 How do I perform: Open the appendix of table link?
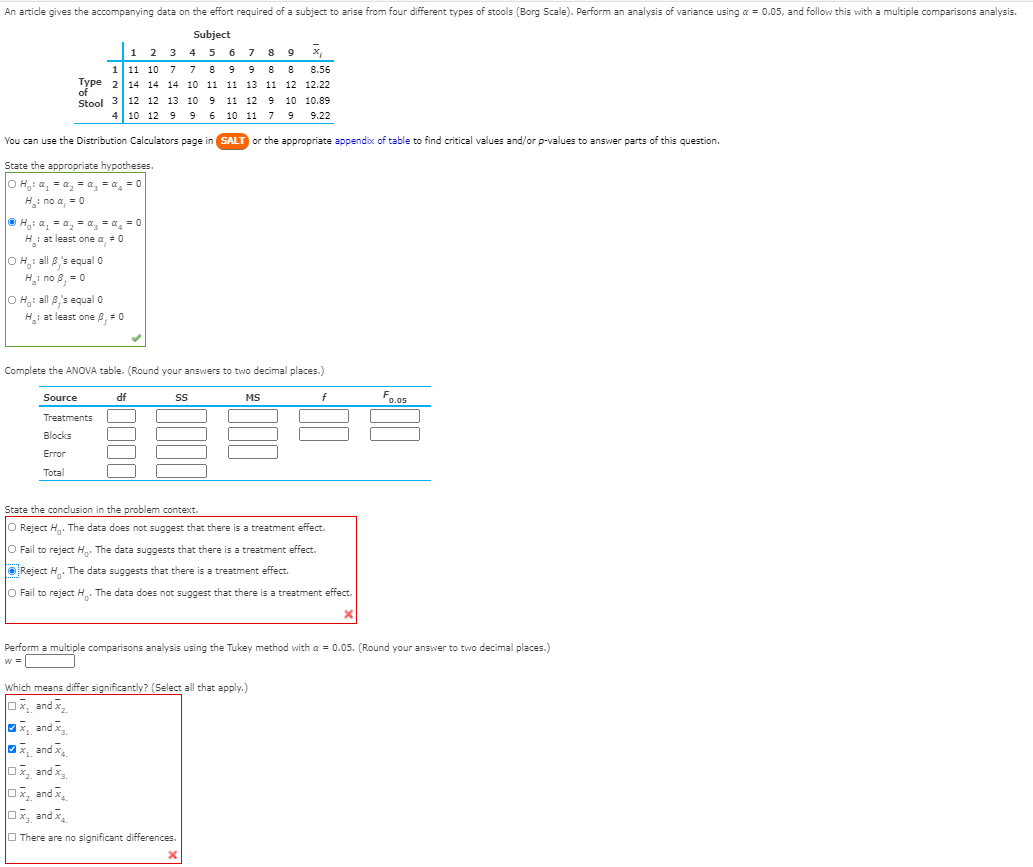(x=372, y=141)
